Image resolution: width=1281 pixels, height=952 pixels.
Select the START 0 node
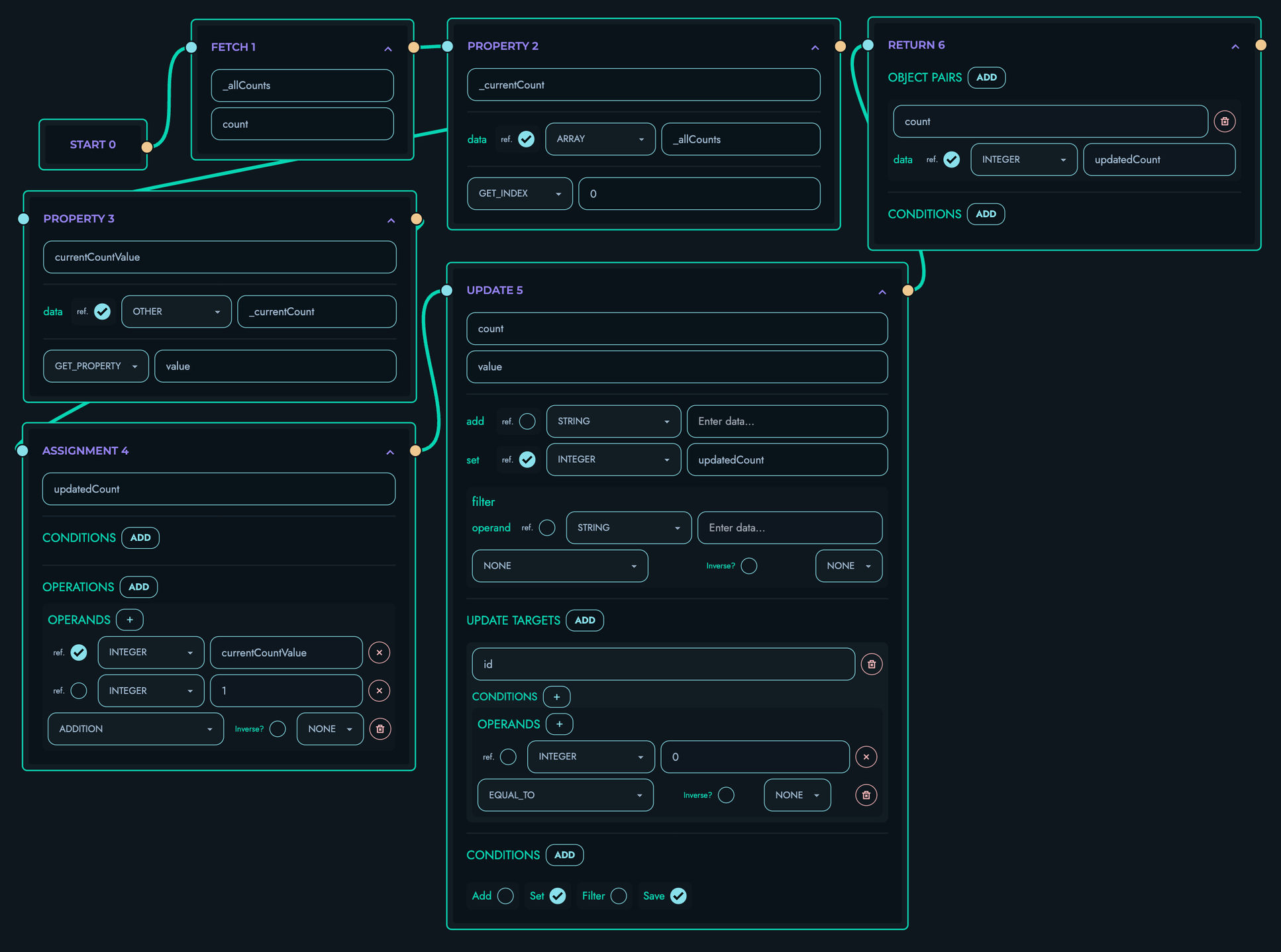(x=93, y=145)
